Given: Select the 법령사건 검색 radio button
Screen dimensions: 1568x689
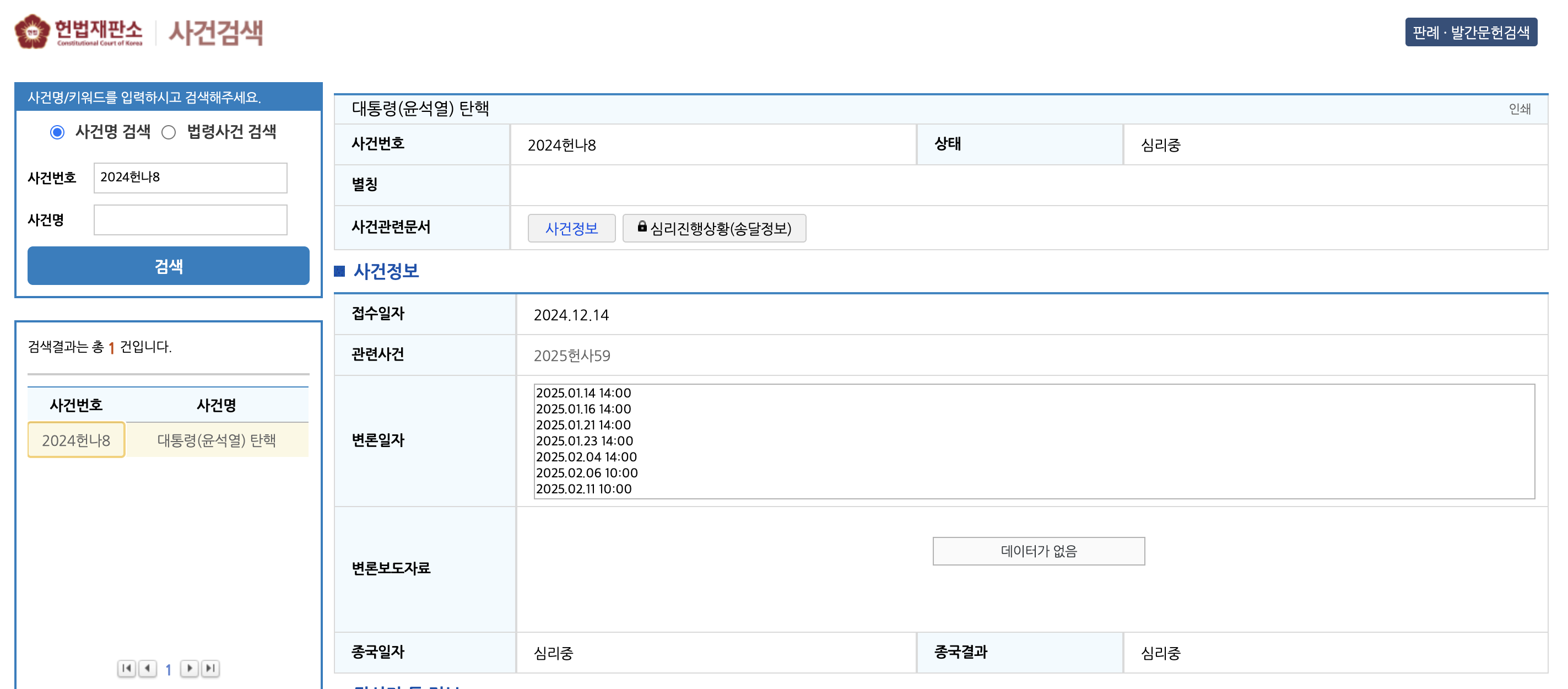Looking at the screenshot, I should 170,132.
